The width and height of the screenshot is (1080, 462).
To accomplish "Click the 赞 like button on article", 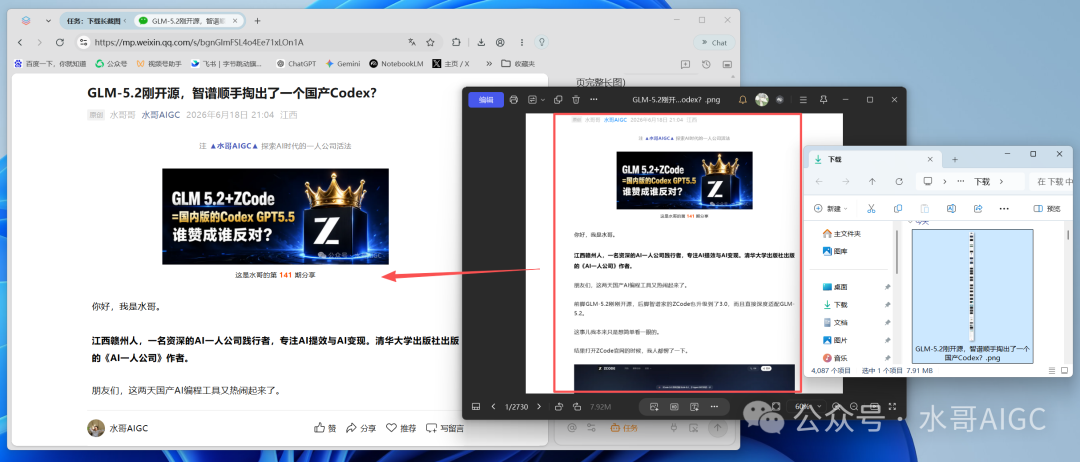I will [325, 428].
